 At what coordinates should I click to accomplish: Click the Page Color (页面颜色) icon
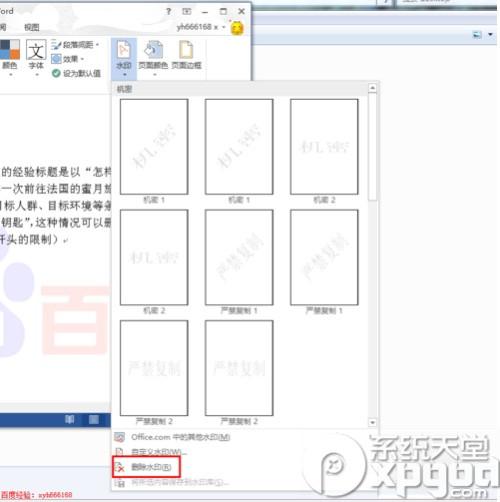(153, 50)
